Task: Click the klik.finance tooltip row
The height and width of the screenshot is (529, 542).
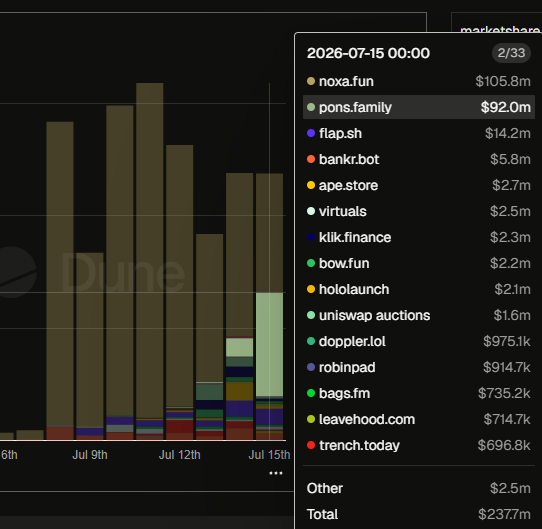Action: [x=419, y=237]
